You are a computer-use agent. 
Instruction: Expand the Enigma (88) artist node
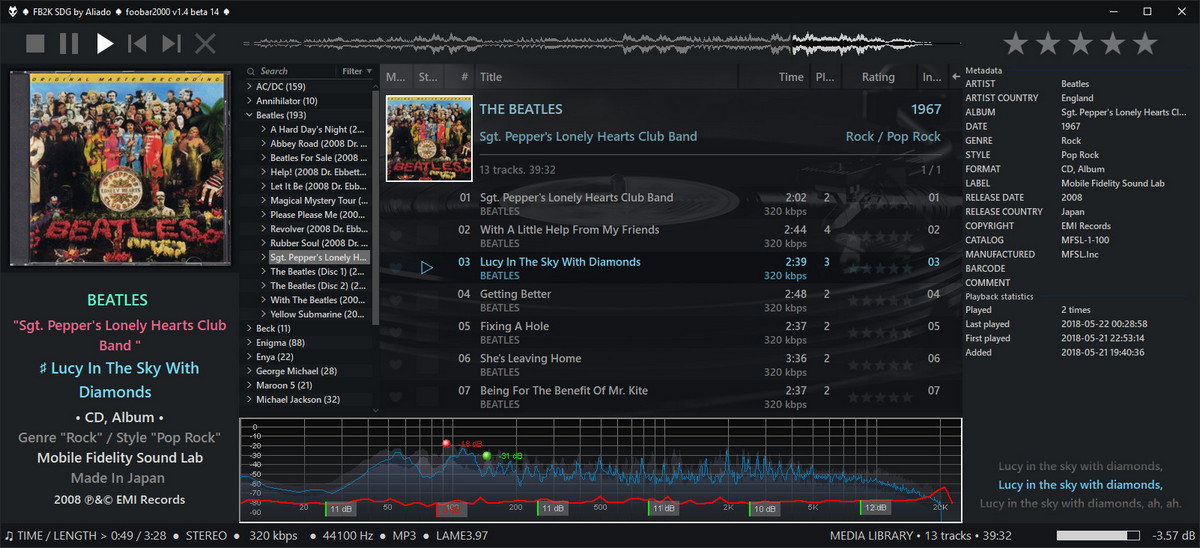click(x=249, y=343)
